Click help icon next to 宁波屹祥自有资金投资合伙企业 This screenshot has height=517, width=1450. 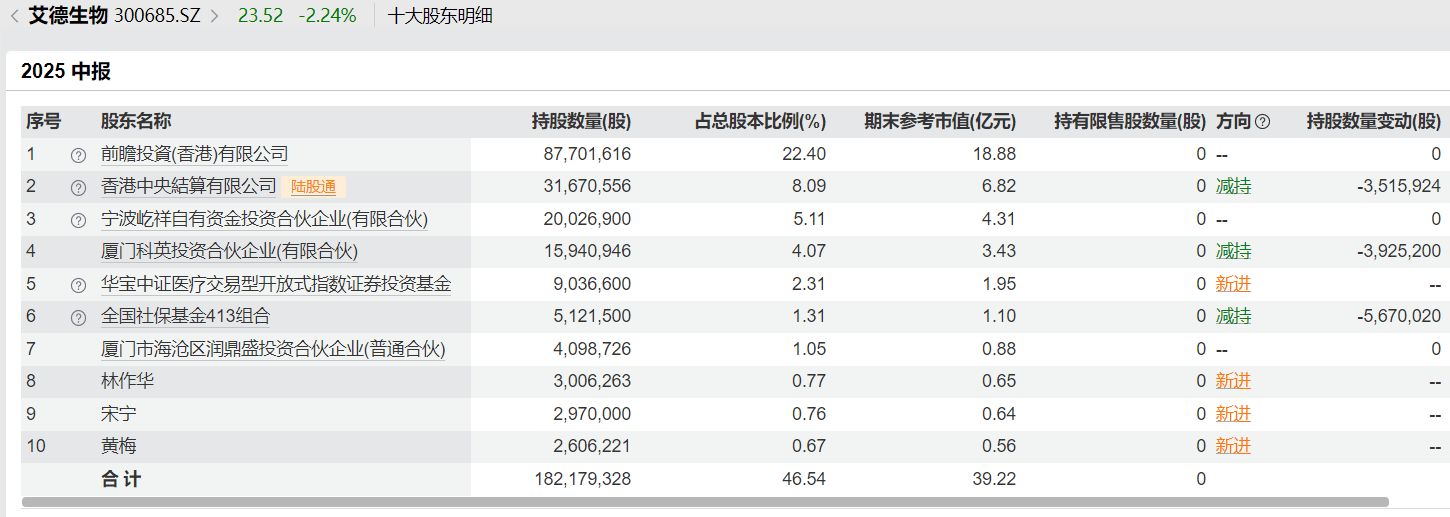coord(78,220)
